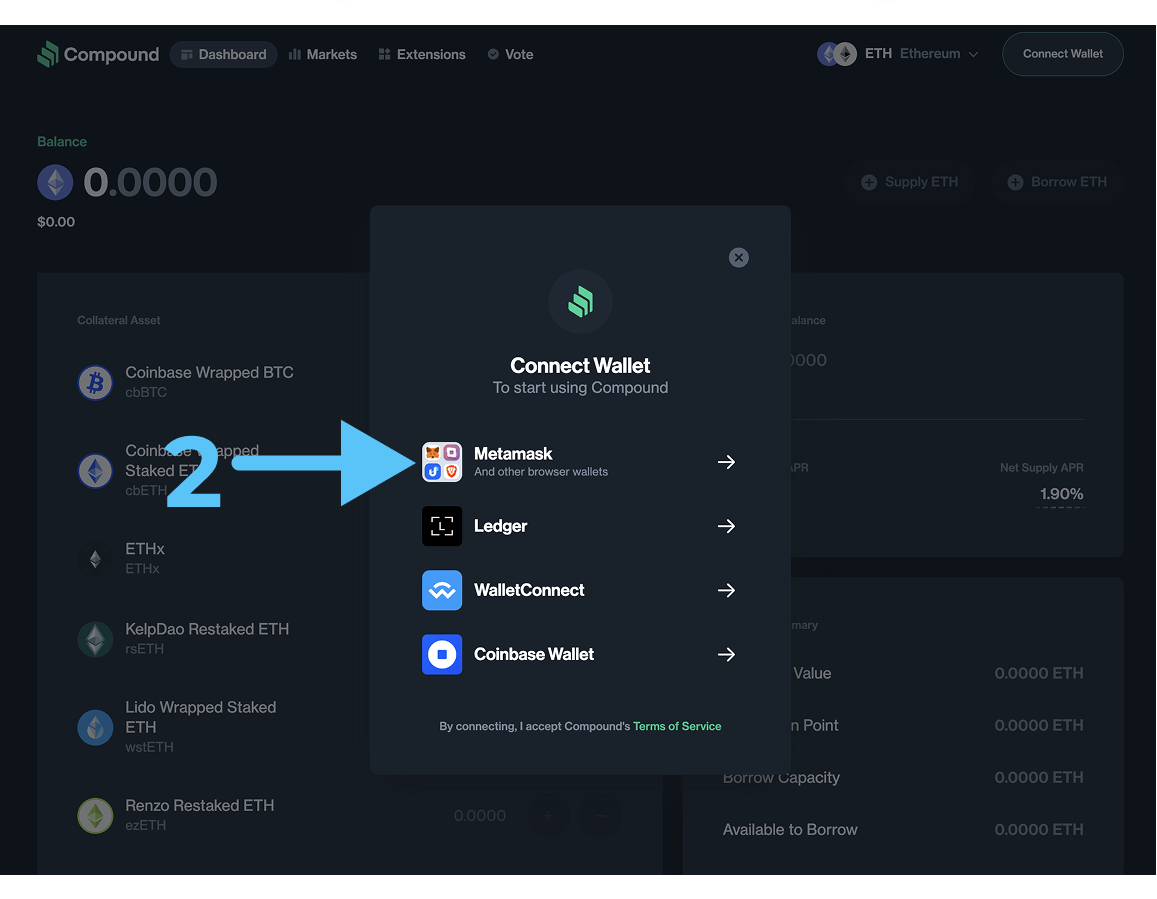Click the Renzo Restaked ETH asset icon
Image resolution: width=1157 pixels, height=899 pixels.
95,815
